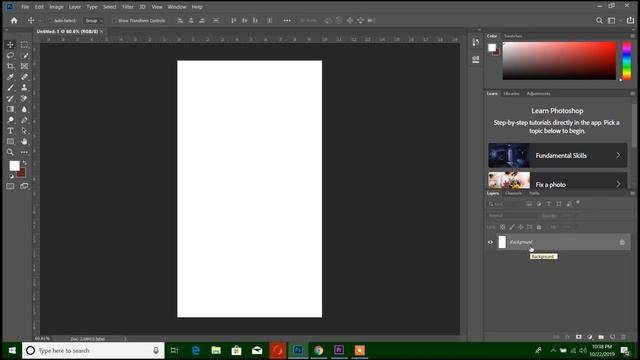Select the Hand tool
The height and width of the screenshot is (360, 640).
pos(24,141)
